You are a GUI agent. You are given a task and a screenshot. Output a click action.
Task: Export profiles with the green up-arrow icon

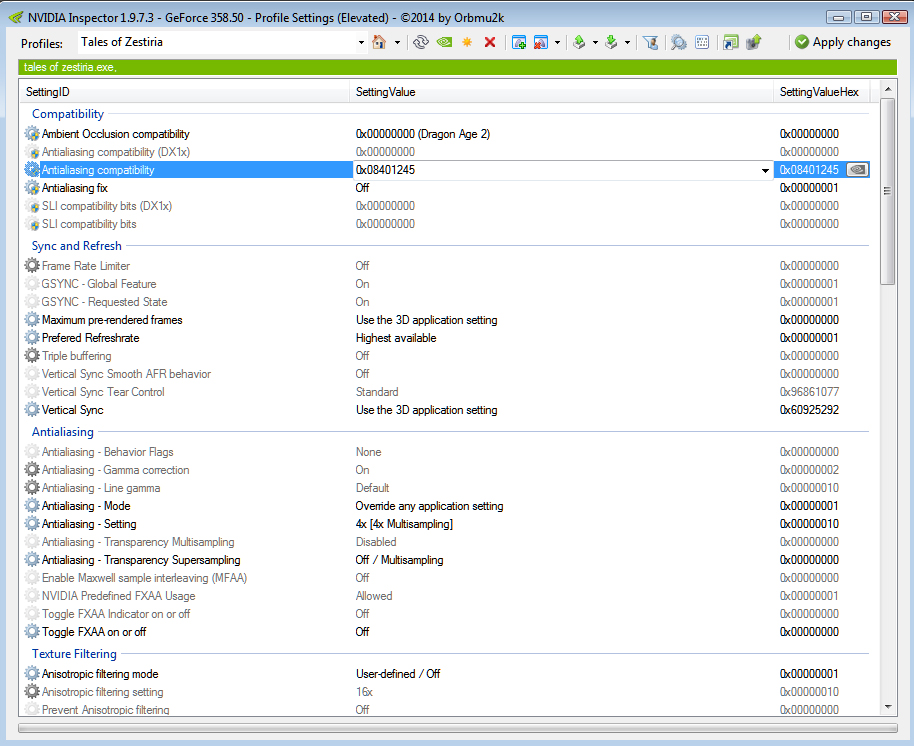(x=579, y=42)
